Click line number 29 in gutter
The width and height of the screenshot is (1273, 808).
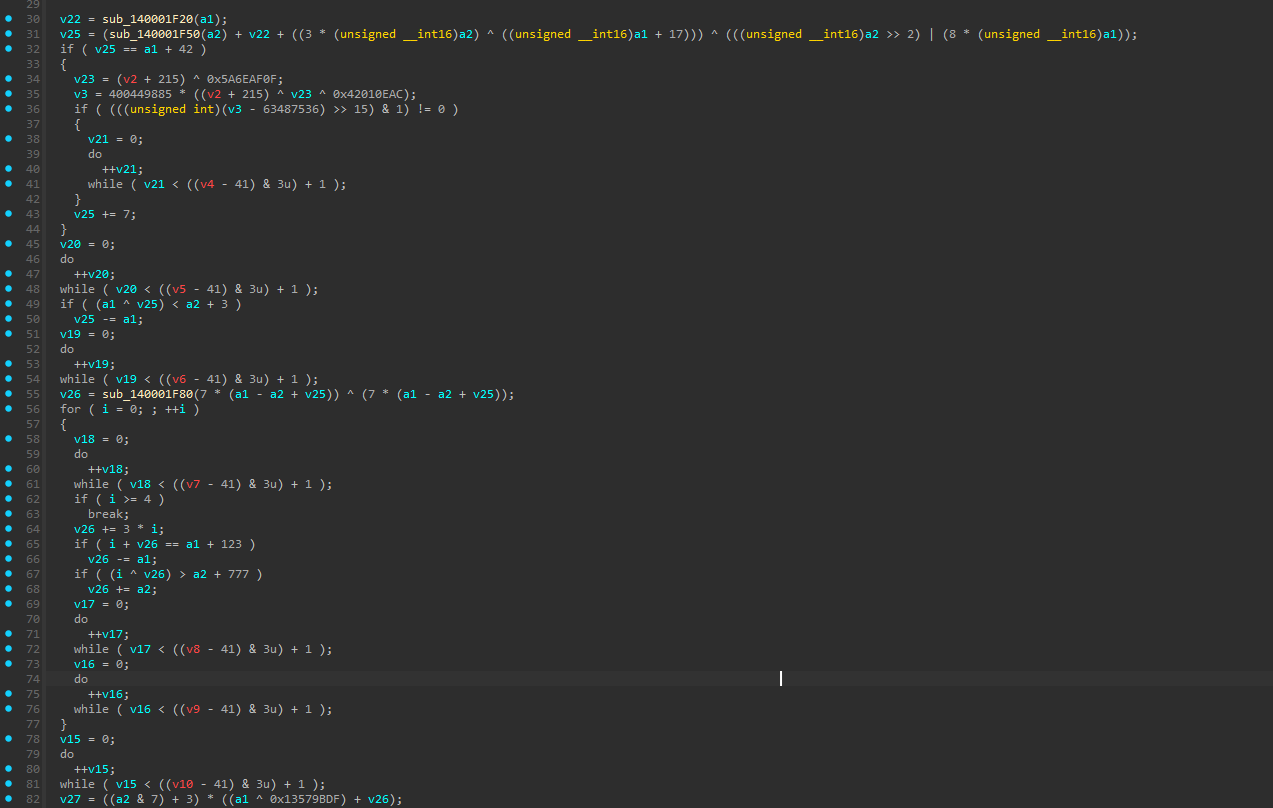33,4
